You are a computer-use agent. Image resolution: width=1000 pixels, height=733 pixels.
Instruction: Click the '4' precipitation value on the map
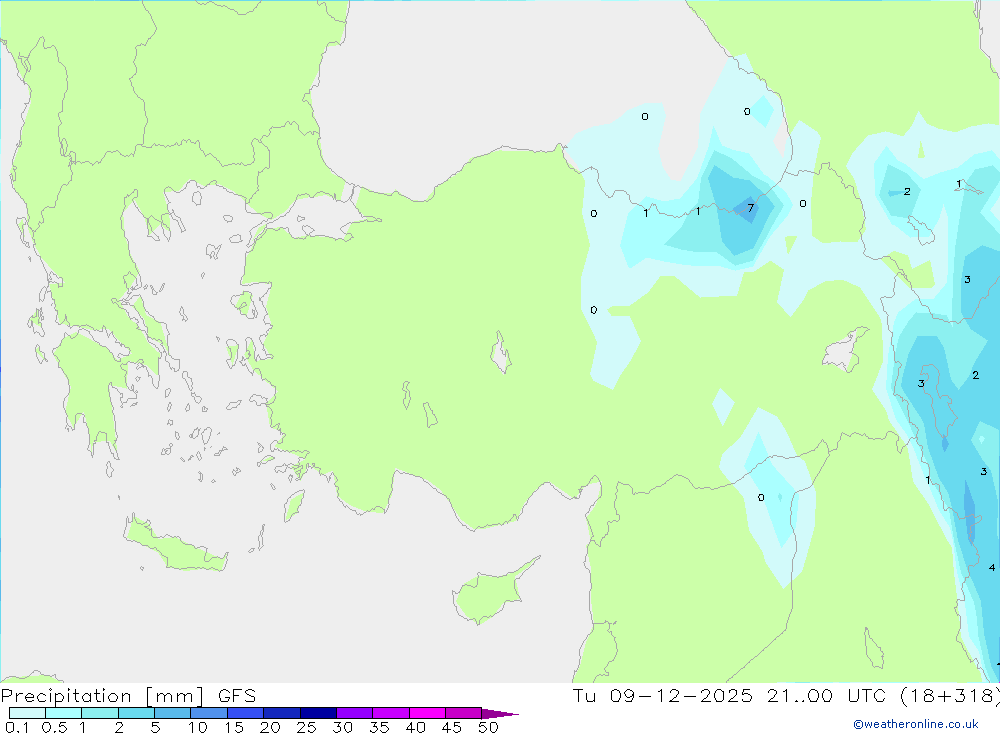point(992,567)
